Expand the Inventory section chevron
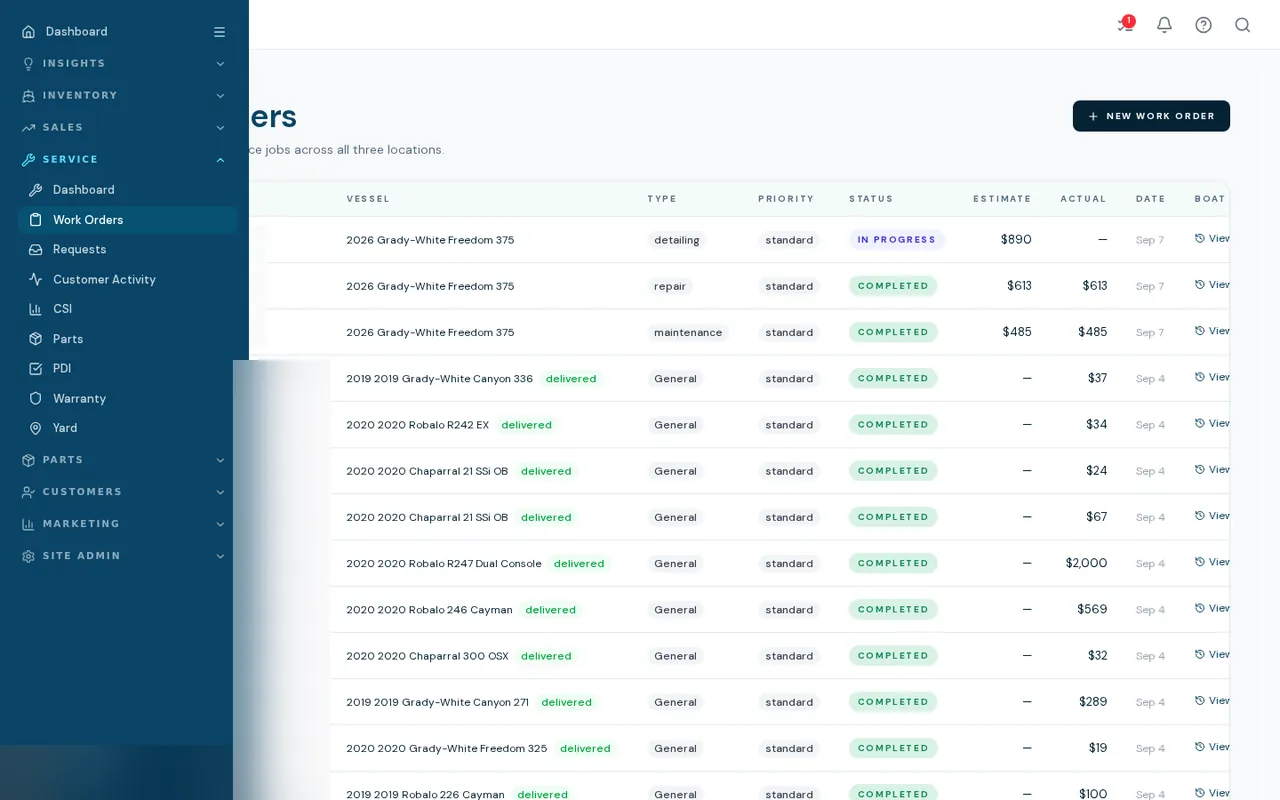 (x=220, y=96)
